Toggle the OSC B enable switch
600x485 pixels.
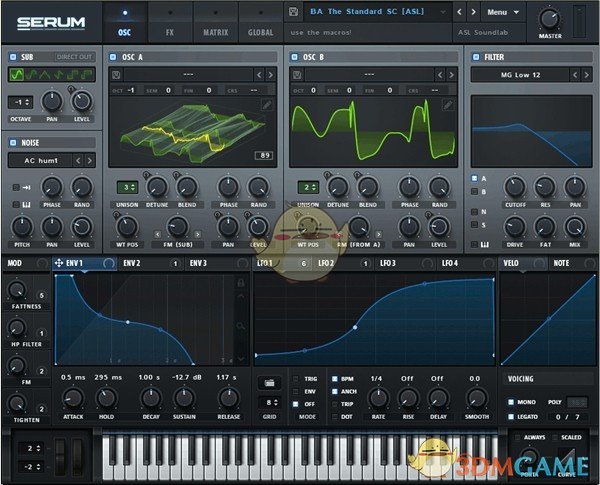coord(294,57)
